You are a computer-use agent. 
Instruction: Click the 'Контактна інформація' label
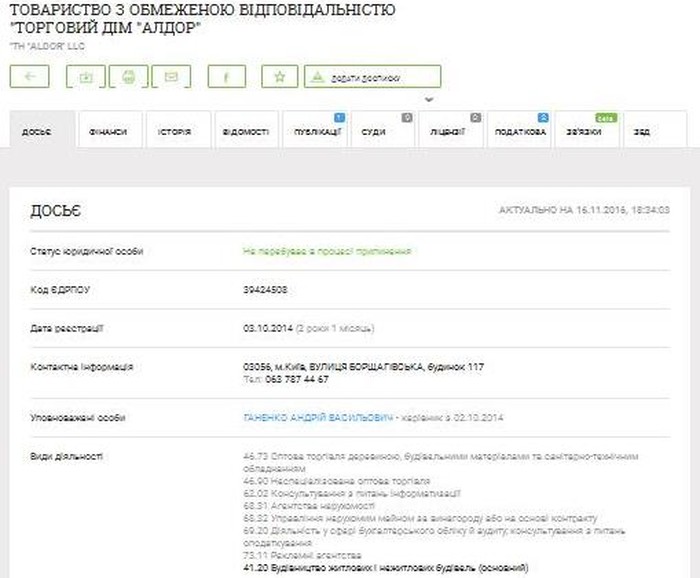coord(82,367)
